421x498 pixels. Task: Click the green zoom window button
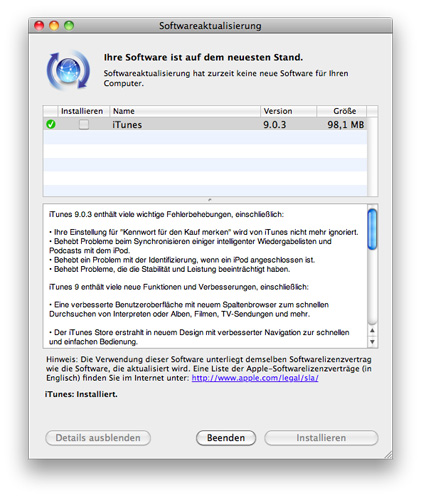[x=69, y=26]
